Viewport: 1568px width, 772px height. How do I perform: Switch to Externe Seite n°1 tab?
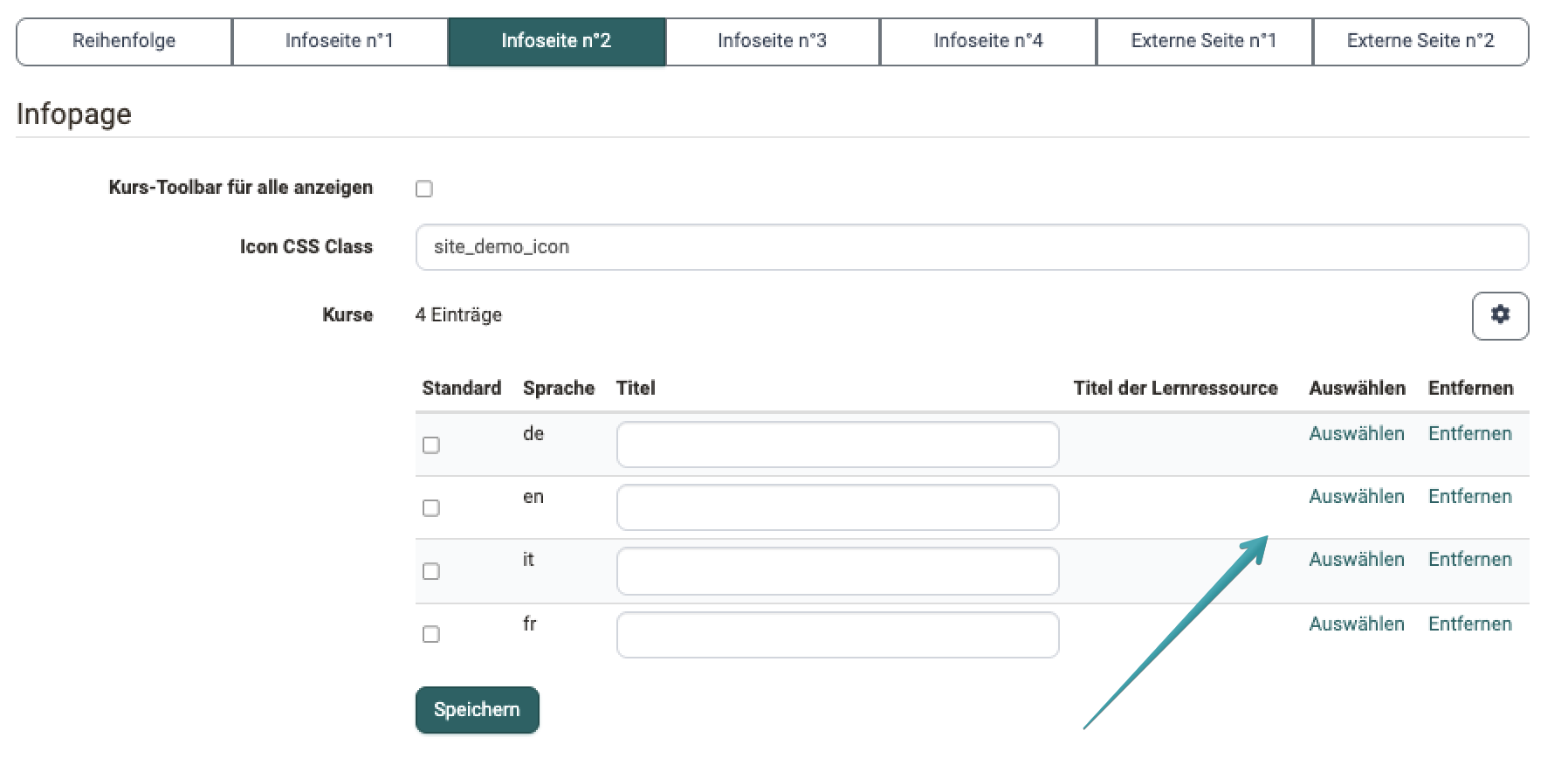(1204, 41)
